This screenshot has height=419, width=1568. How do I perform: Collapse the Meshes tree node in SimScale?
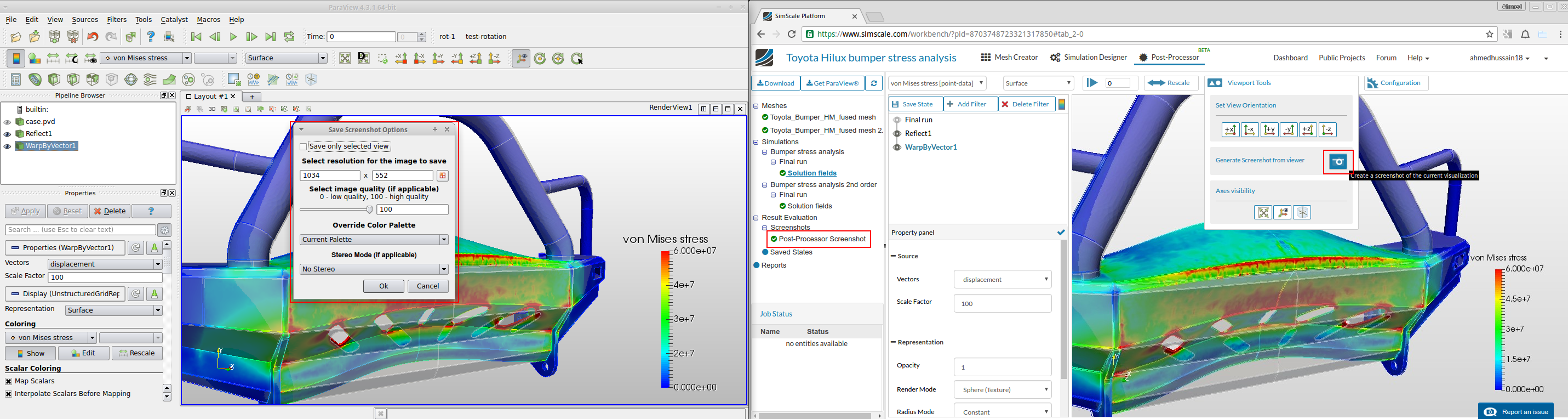pyautogui.click(x=756, y=106)
